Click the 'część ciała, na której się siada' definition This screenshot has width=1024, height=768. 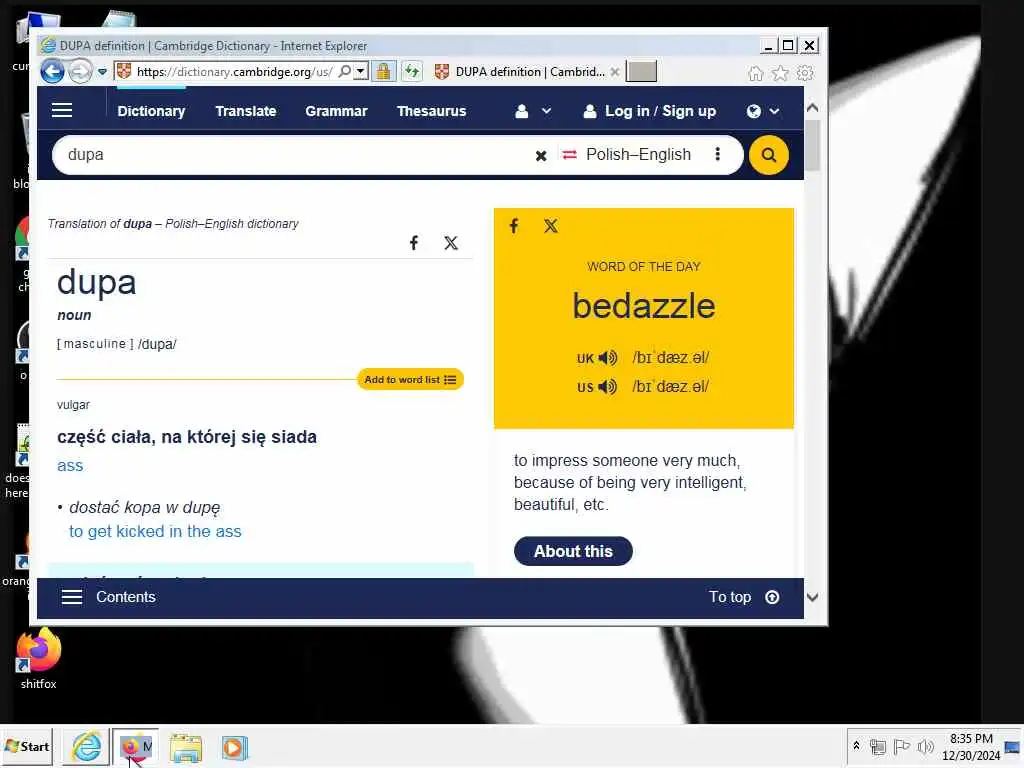(187, 437)
